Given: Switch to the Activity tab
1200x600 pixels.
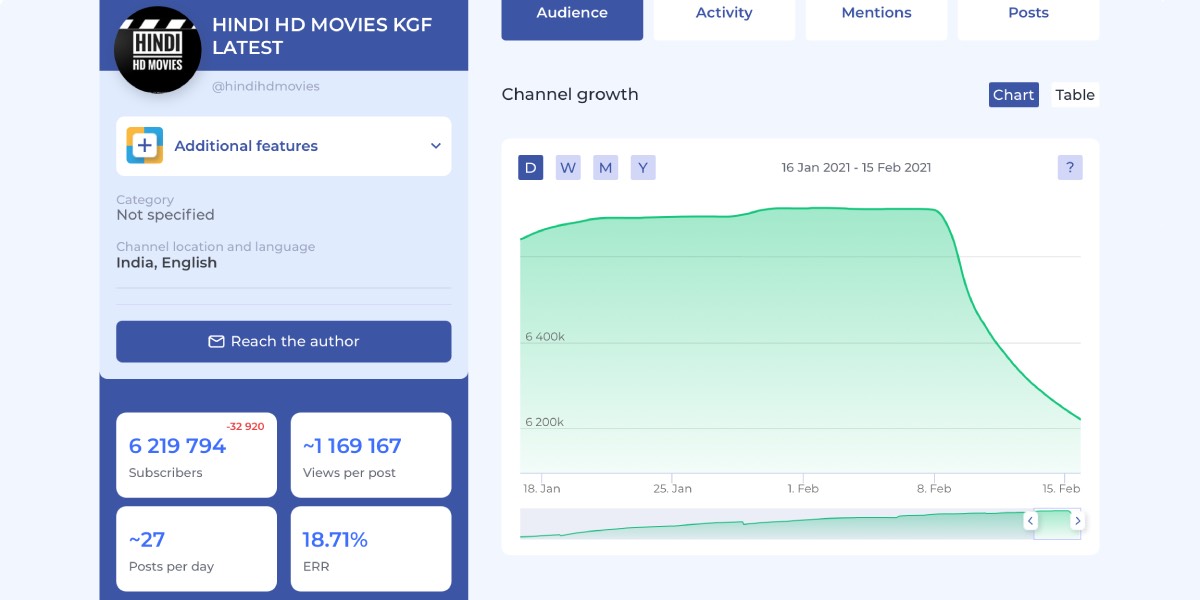Looking at the screenshot, I should coord(724,14).
